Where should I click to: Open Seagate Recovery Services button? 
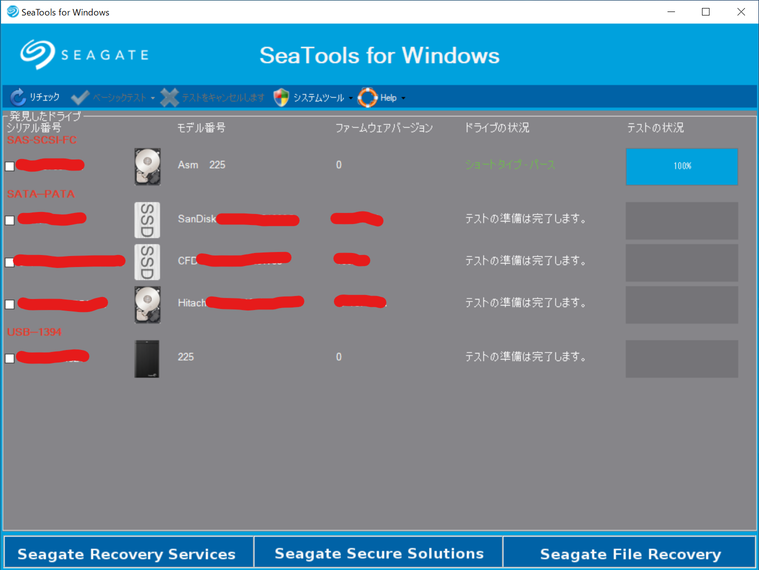pyautogui.click(x=128, y=553)
